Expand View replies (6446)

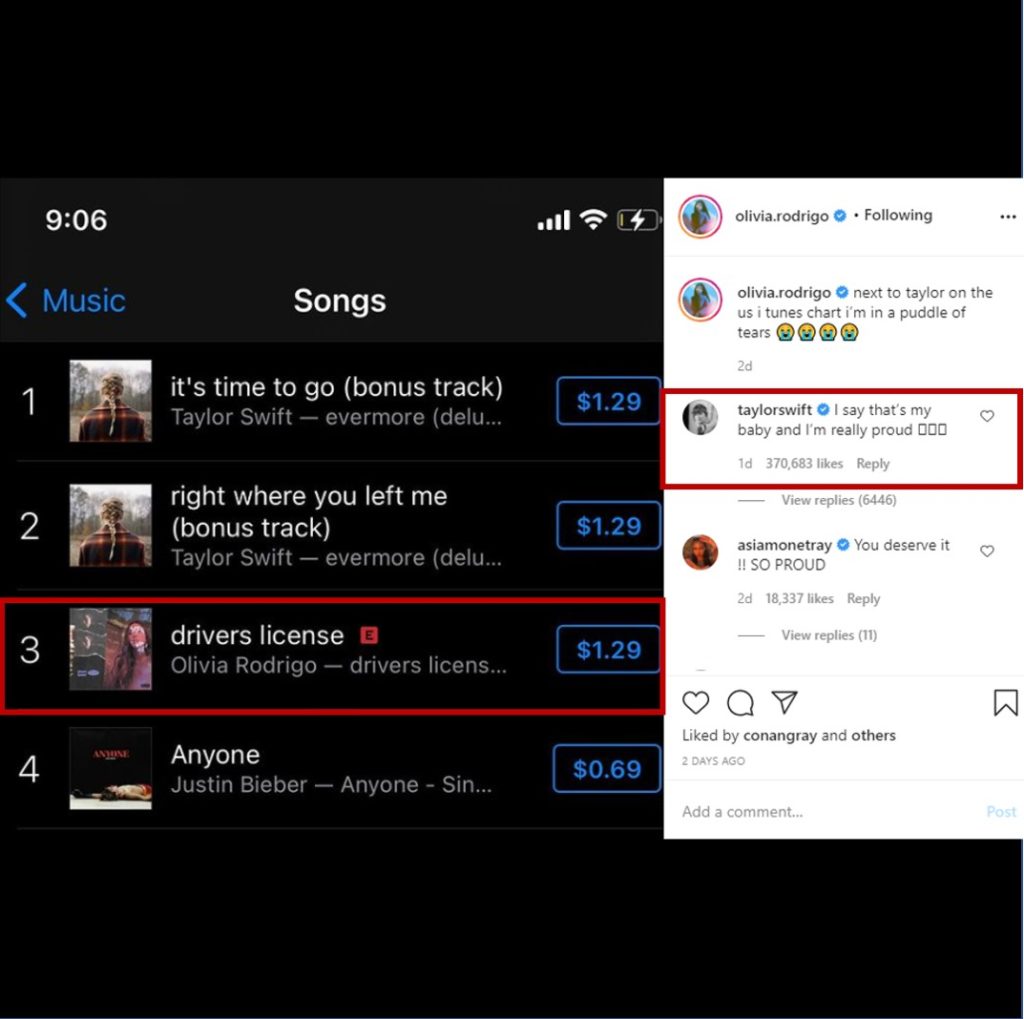839,500
